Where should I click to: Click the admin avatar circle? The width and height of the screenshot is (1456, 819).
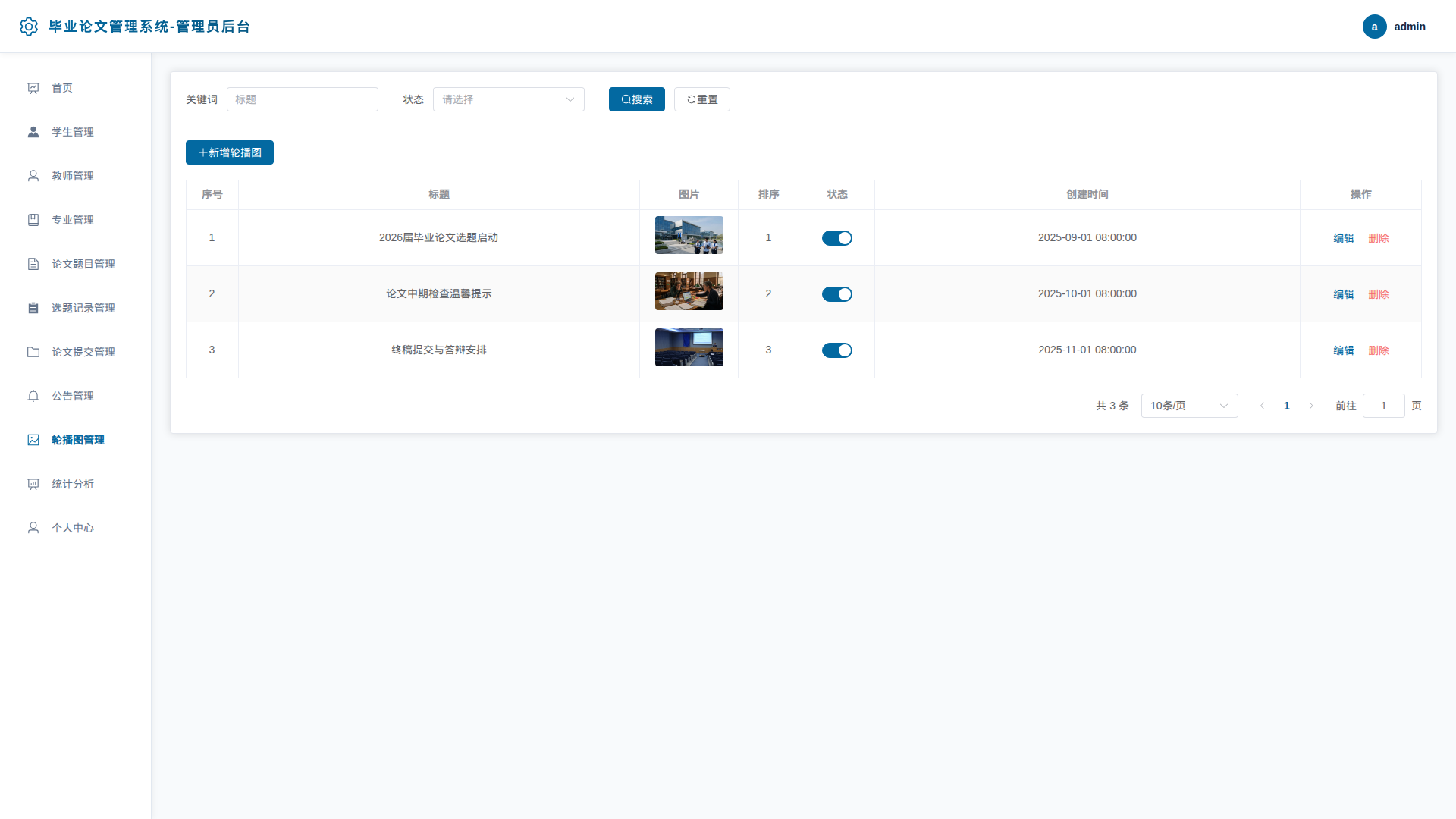tap(1374, 27)
